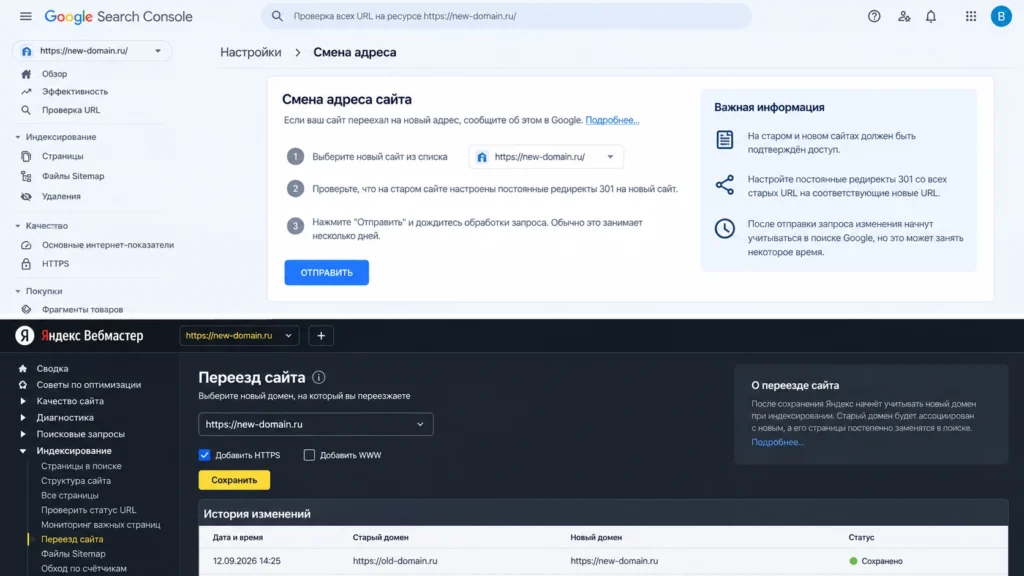Collapse the Покупки section
Image resolution: width=1024 pixels, height=576 pixels.
pyautogui.click(x=18, y=291)
